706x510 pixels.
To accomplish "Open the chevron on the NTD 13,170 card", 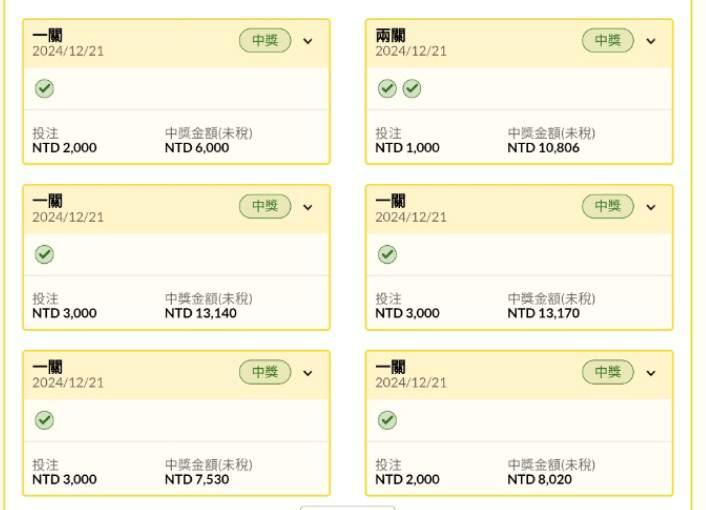I will (651, 207).
